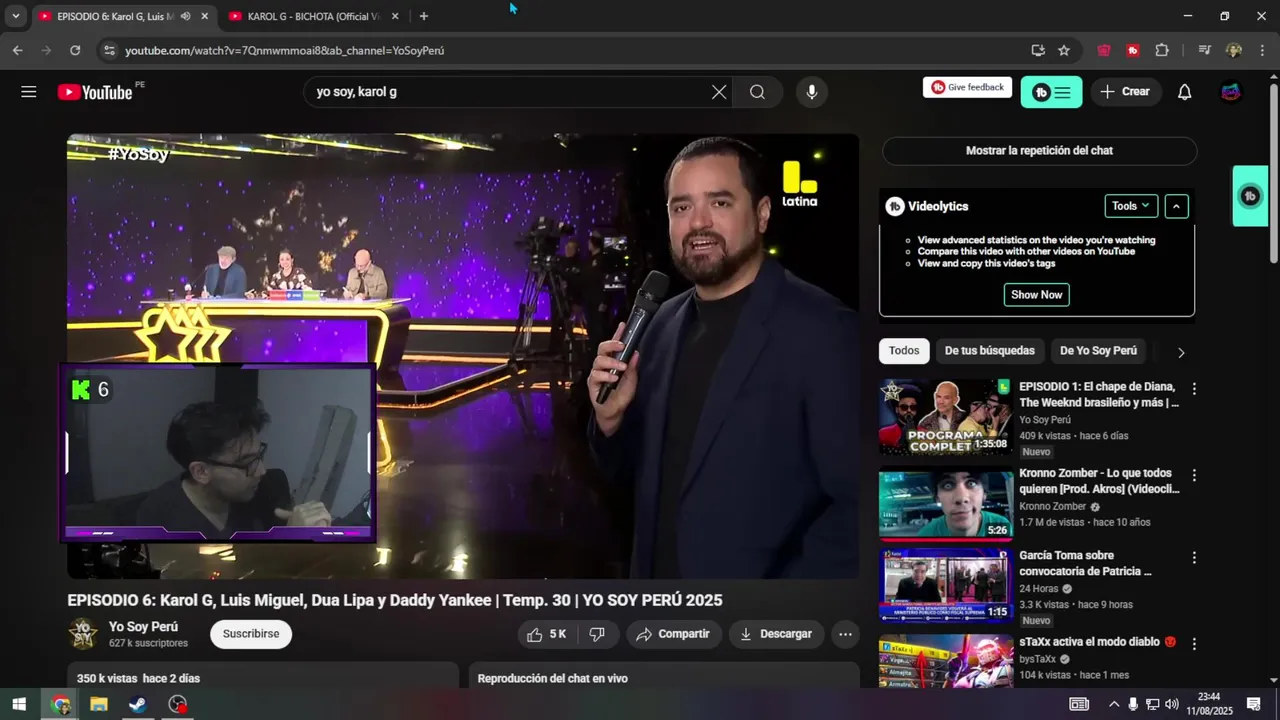The image size is (1280, 720).
Task: Open the Chrome extensions puzzle icon
Action: pos(1162,50)
